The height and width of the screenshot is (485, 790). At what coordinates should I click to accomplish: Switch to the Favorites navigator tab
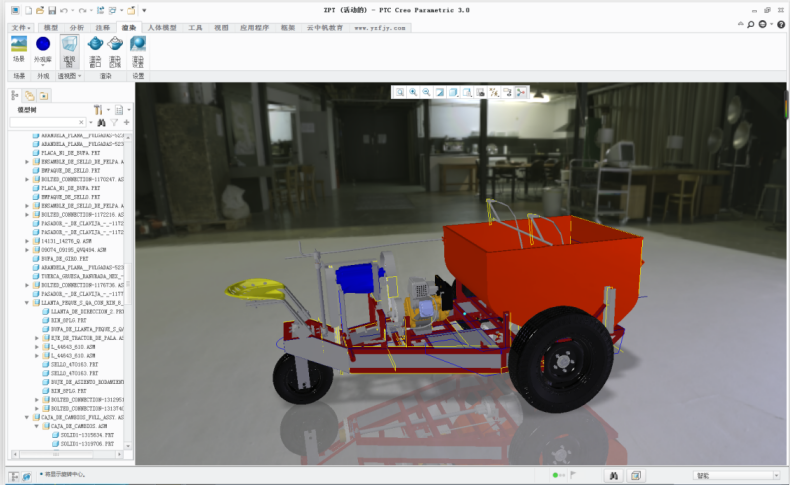pos(44,96)
